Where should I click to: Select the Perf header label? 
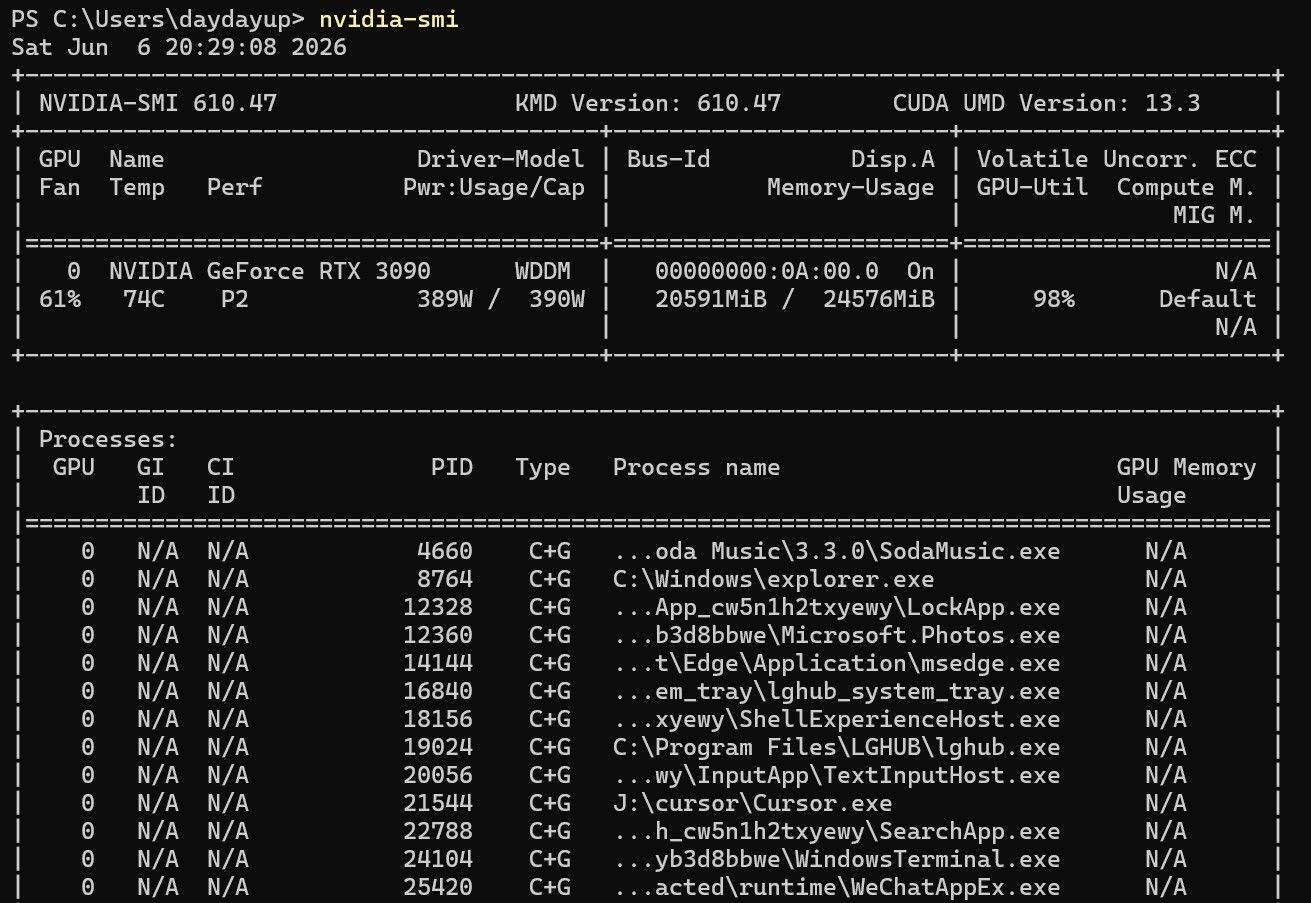pyautogui.click(x=235, y=187)
